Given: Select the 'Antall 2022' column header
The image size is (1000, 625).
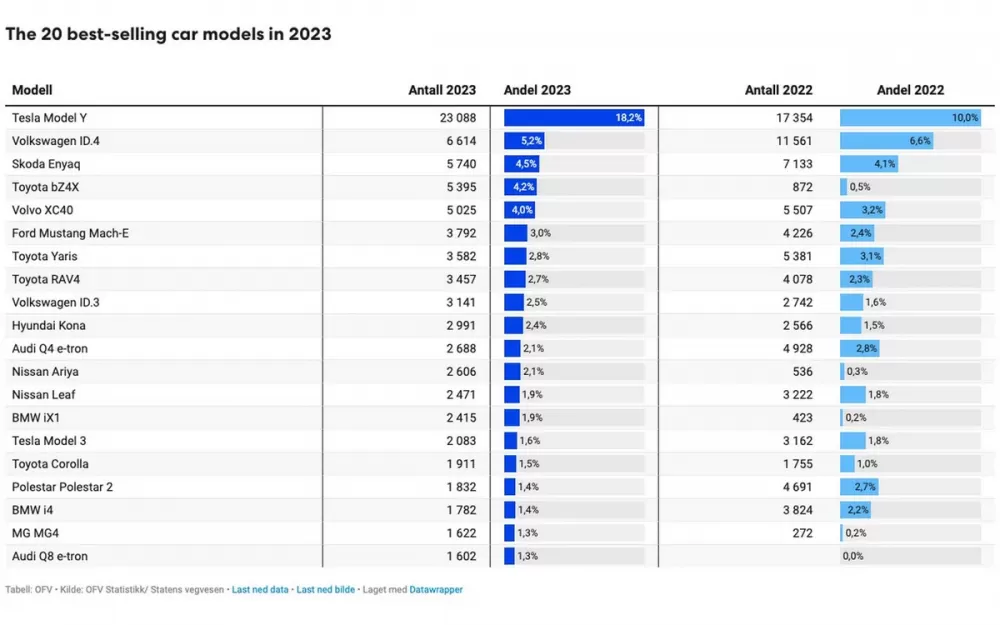Looking at the screenshot, I should [x=779, y=90].
